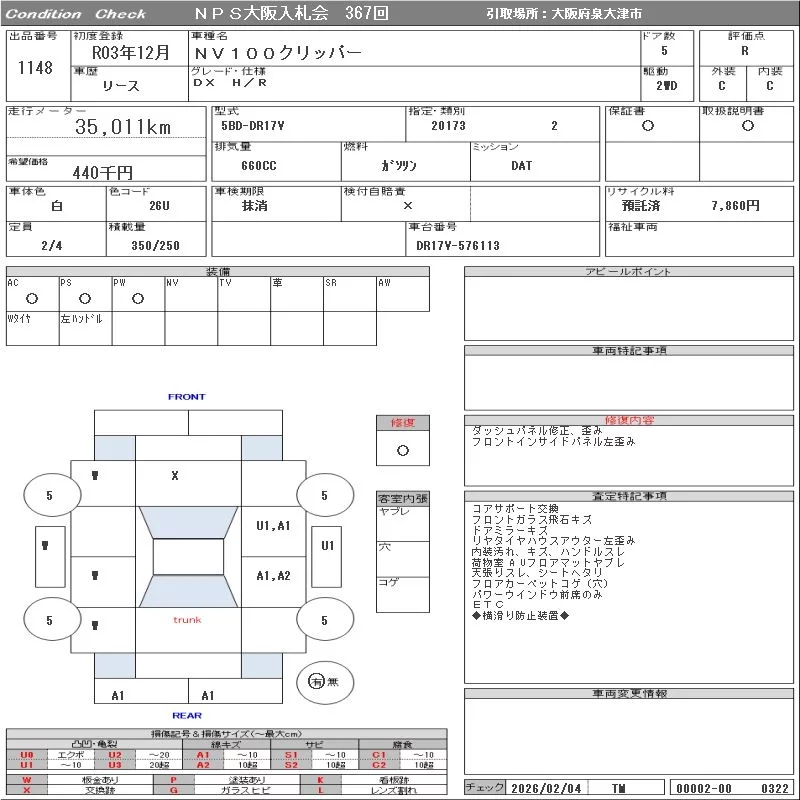The width and height of the screenshot is (800, 800).
Task: Toggle the PW equipment circle
Action: pos(138,298)
